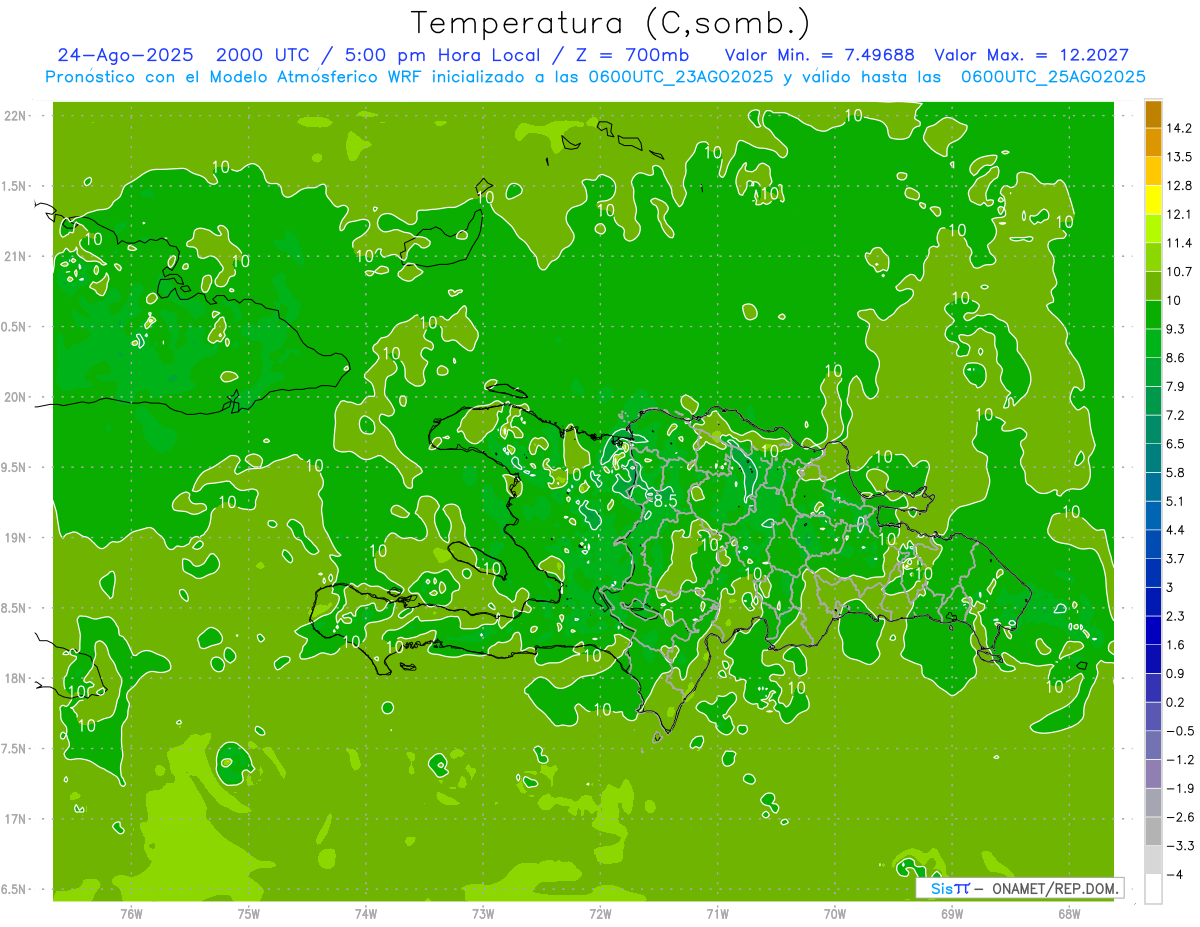Image resolution: width=1200 pixels, height=927 pixels.
Task: Select the purple swatch between -1.9 and -1.2
Action: click(1153, 774)
